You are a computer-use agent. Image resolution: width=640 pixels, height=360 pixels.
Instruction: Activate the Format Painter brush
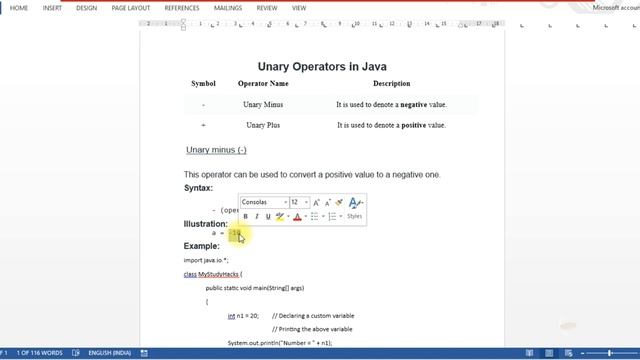339,202
